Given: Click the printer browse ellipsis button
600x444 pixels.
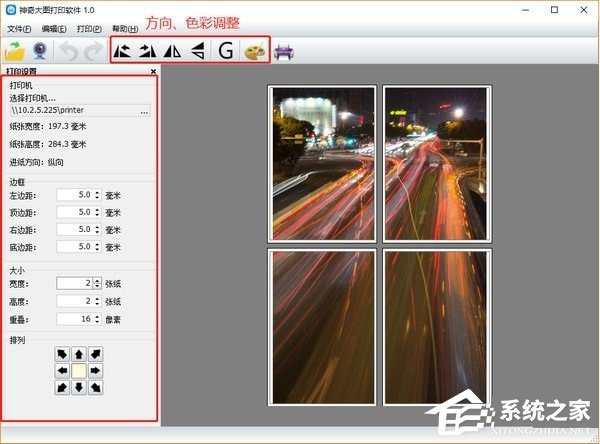Looking at the screenshot, I should pyautogui.click(x=145, y=112).
